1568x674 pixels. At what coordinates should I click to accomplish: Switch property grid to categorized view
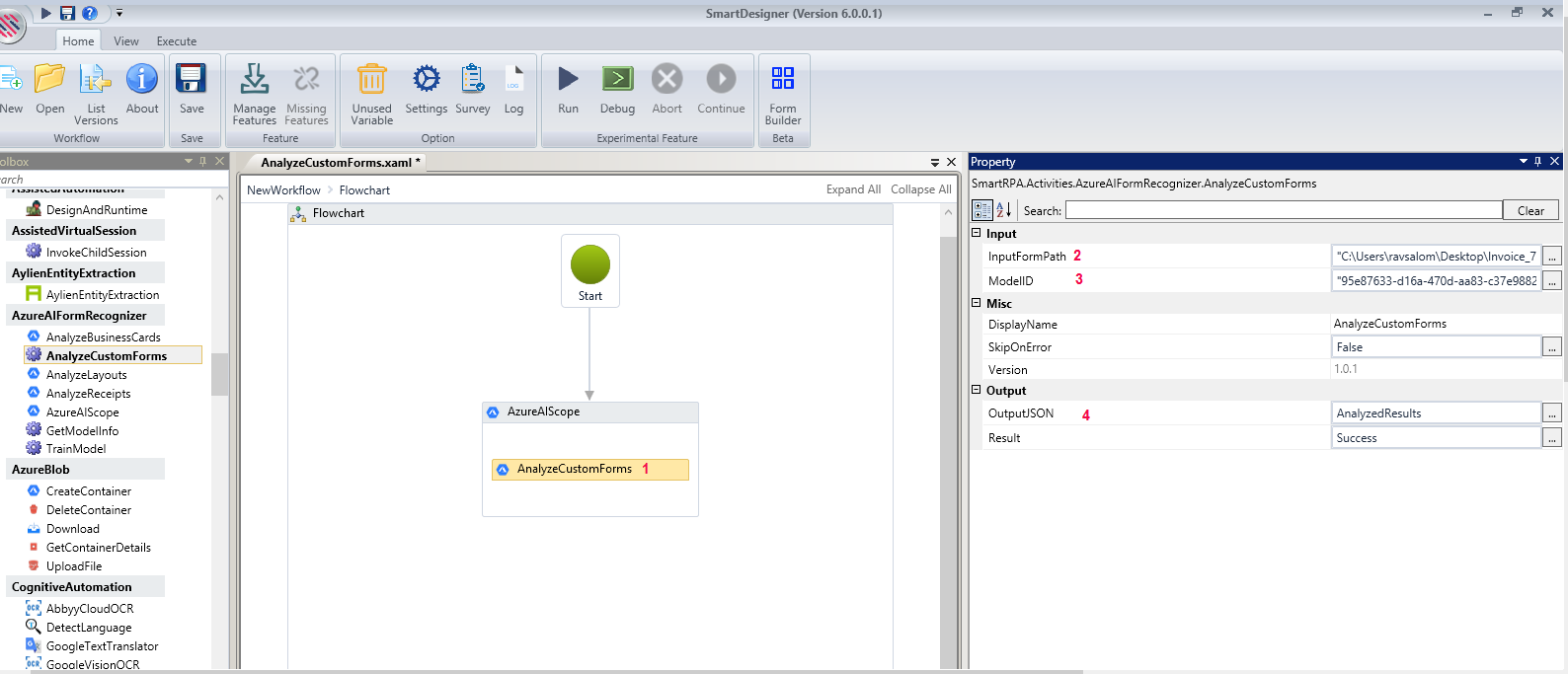click(982, 210)
